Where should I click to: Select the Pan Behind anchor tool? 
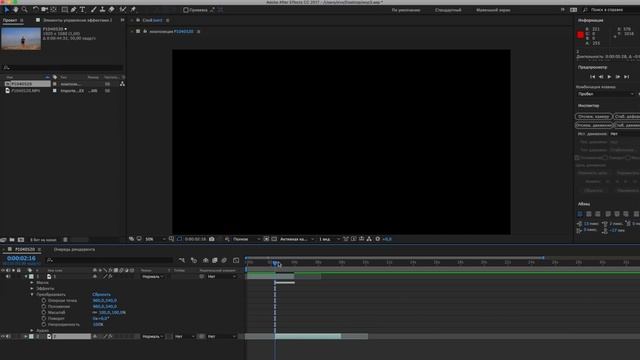53,9
